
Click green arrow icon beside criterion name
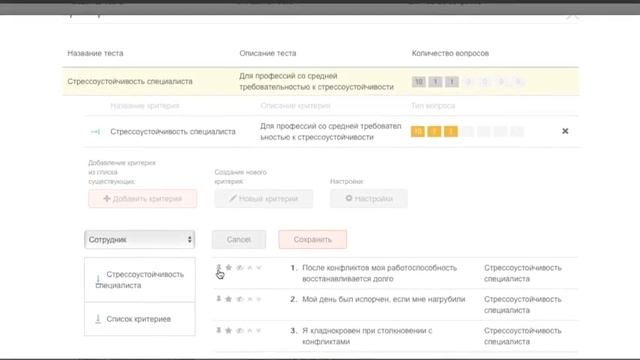[x=95, y=131]
